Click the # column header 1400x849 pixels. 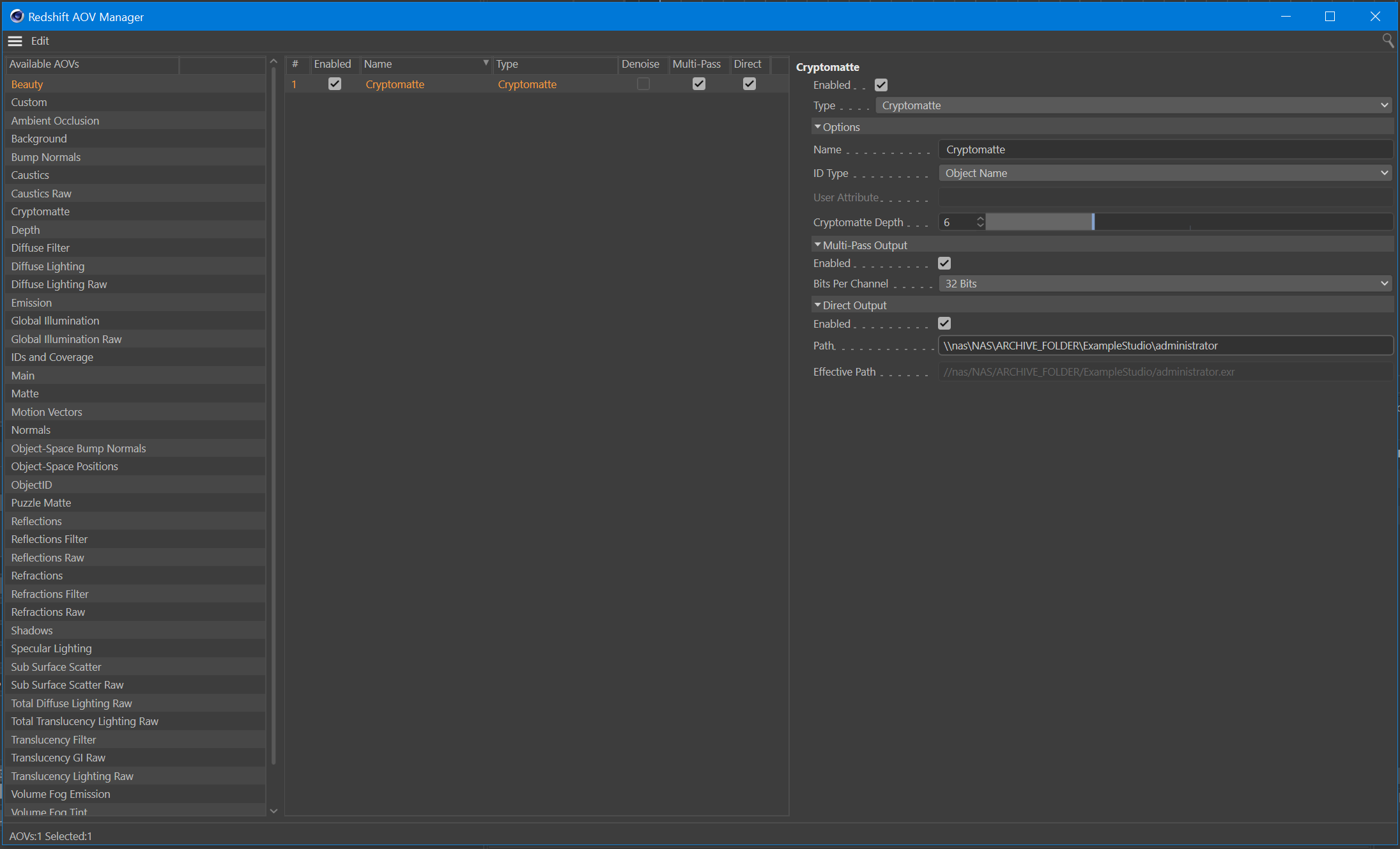(x=296, y=64)
